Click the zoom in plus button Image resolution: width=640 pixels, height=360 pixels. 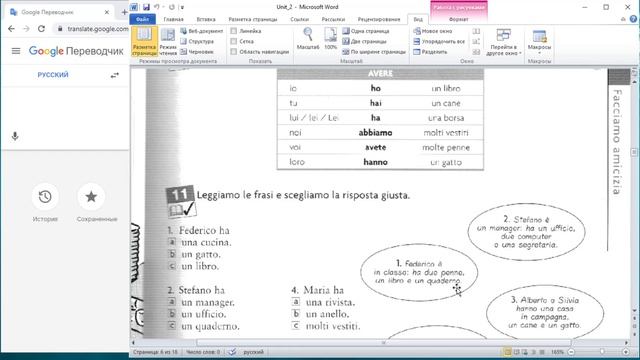tap(626, 352)
